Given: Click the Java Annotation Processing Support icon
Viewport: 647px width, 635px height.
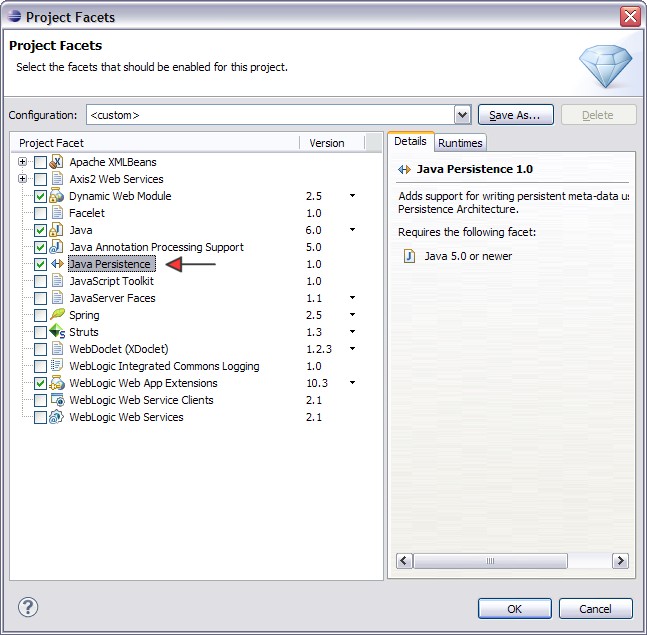Looking at the screenshot, I should (57, 247).
